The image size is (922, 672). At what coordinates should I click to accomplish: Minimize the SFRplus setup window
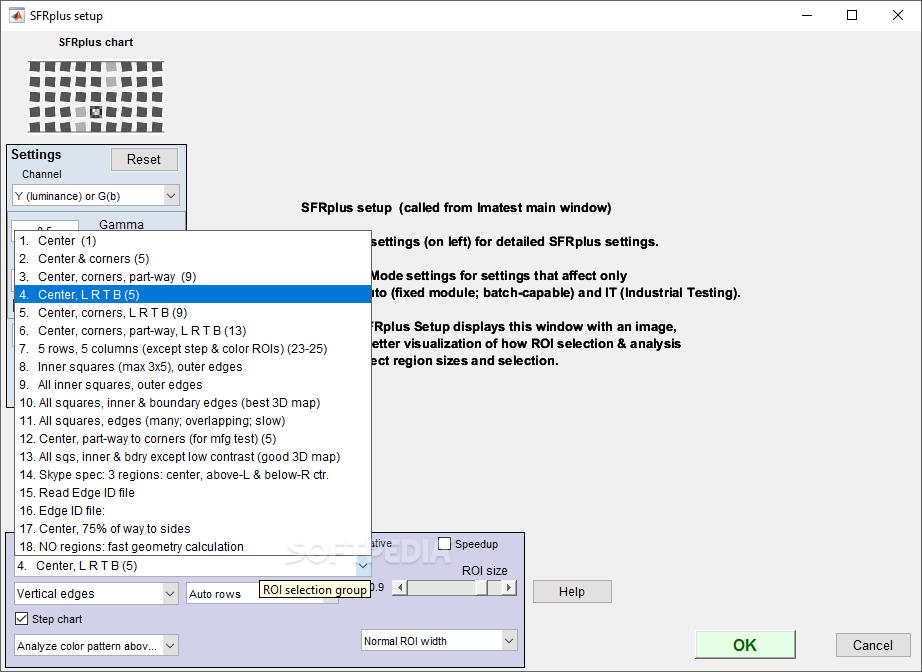(x=807, y=15)
